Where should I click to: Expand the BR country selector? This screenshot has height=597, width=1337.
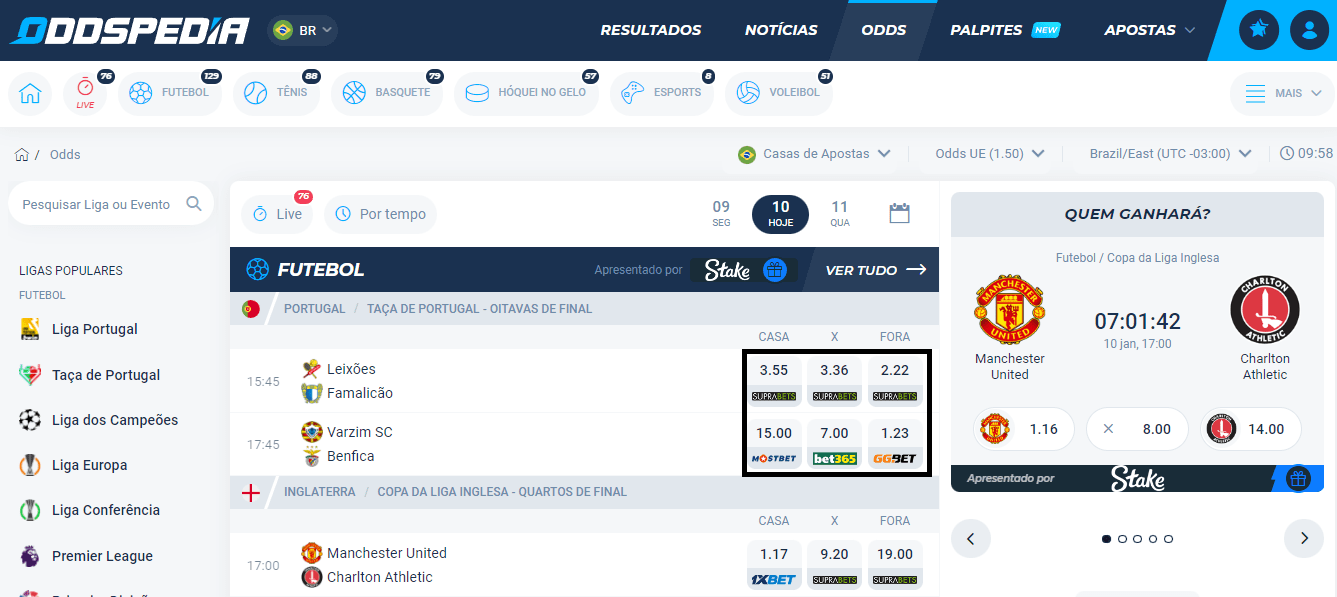point(303,30)
